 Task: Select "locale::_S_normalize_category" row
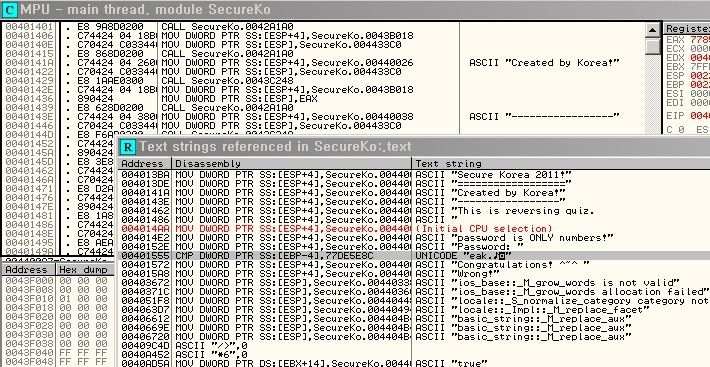414,301
